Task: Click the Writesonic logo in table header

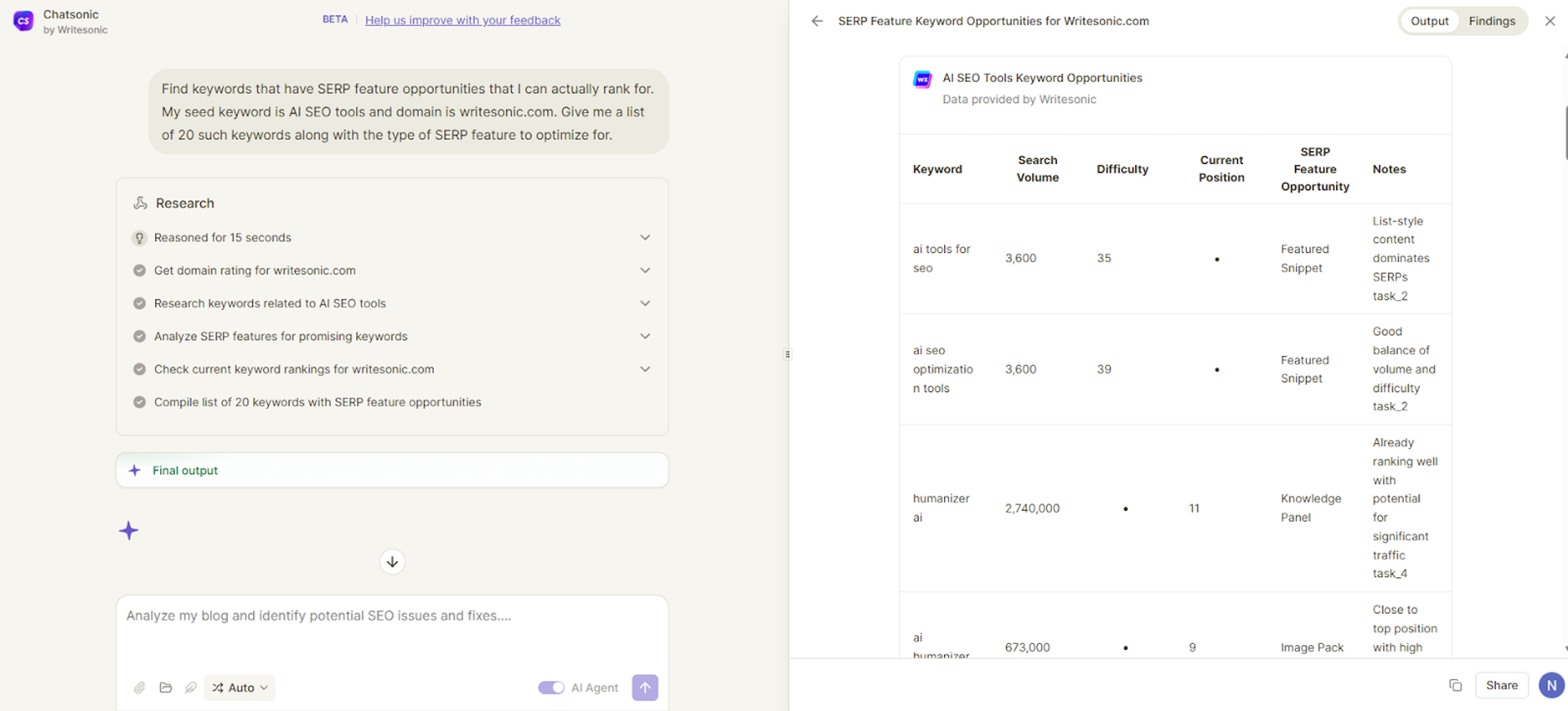Action: click(x=923, y=79)
